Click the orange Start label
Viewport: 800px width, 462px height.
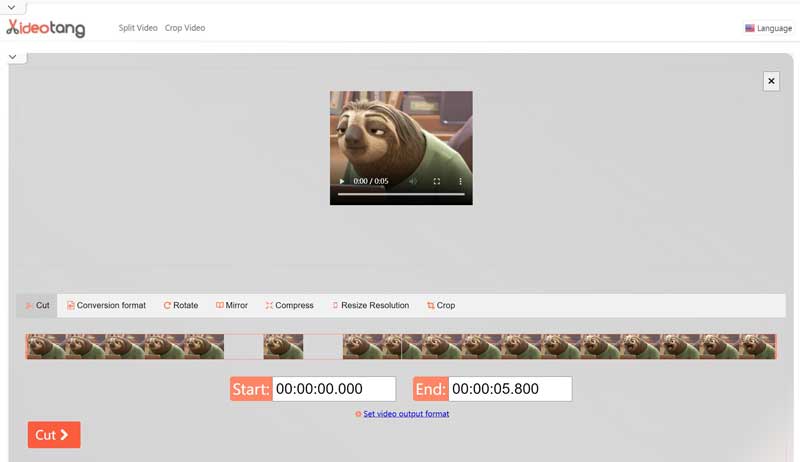[x=251, y=389]
